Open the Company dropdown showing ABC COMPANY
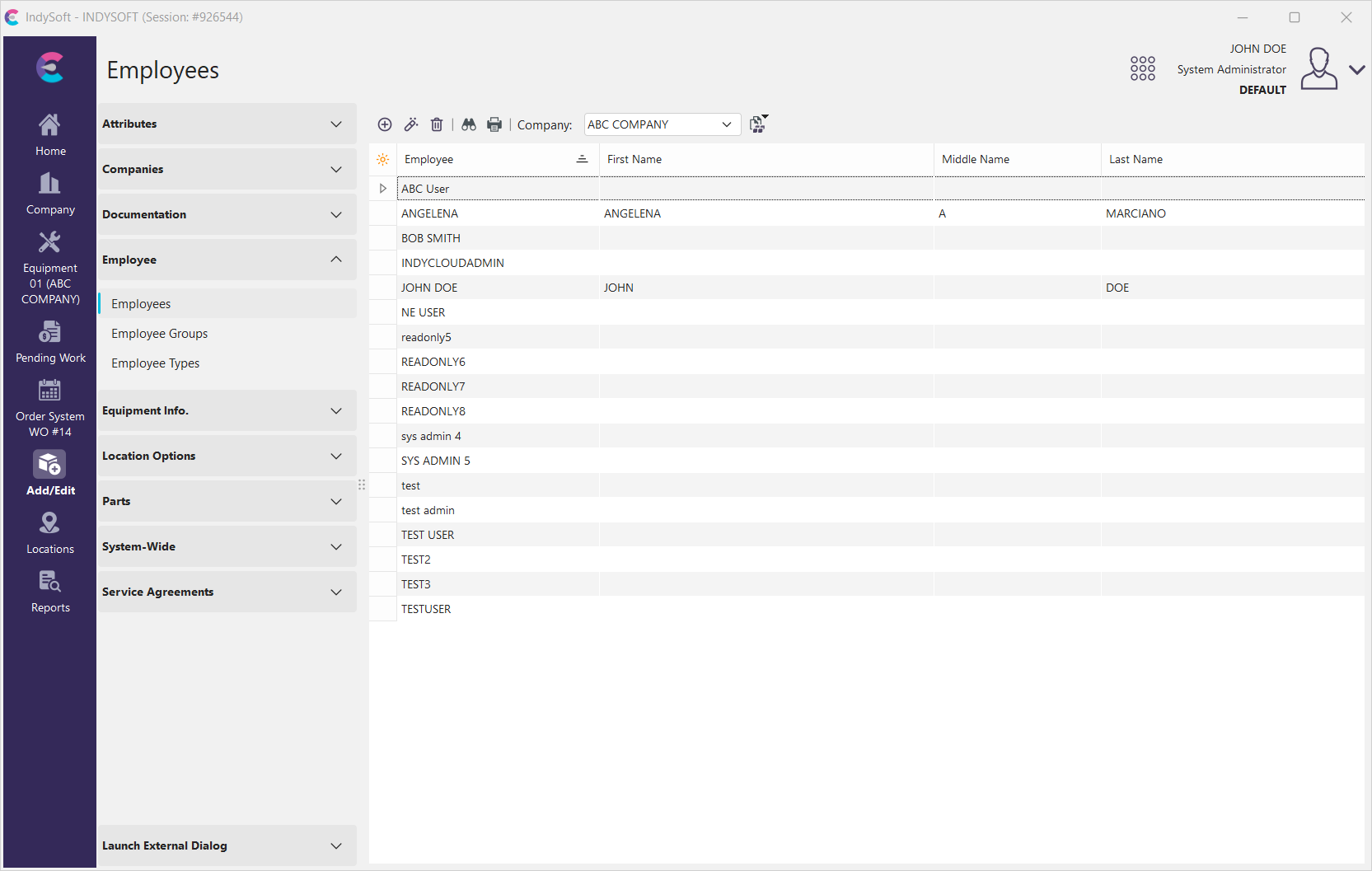 point(661,124)
